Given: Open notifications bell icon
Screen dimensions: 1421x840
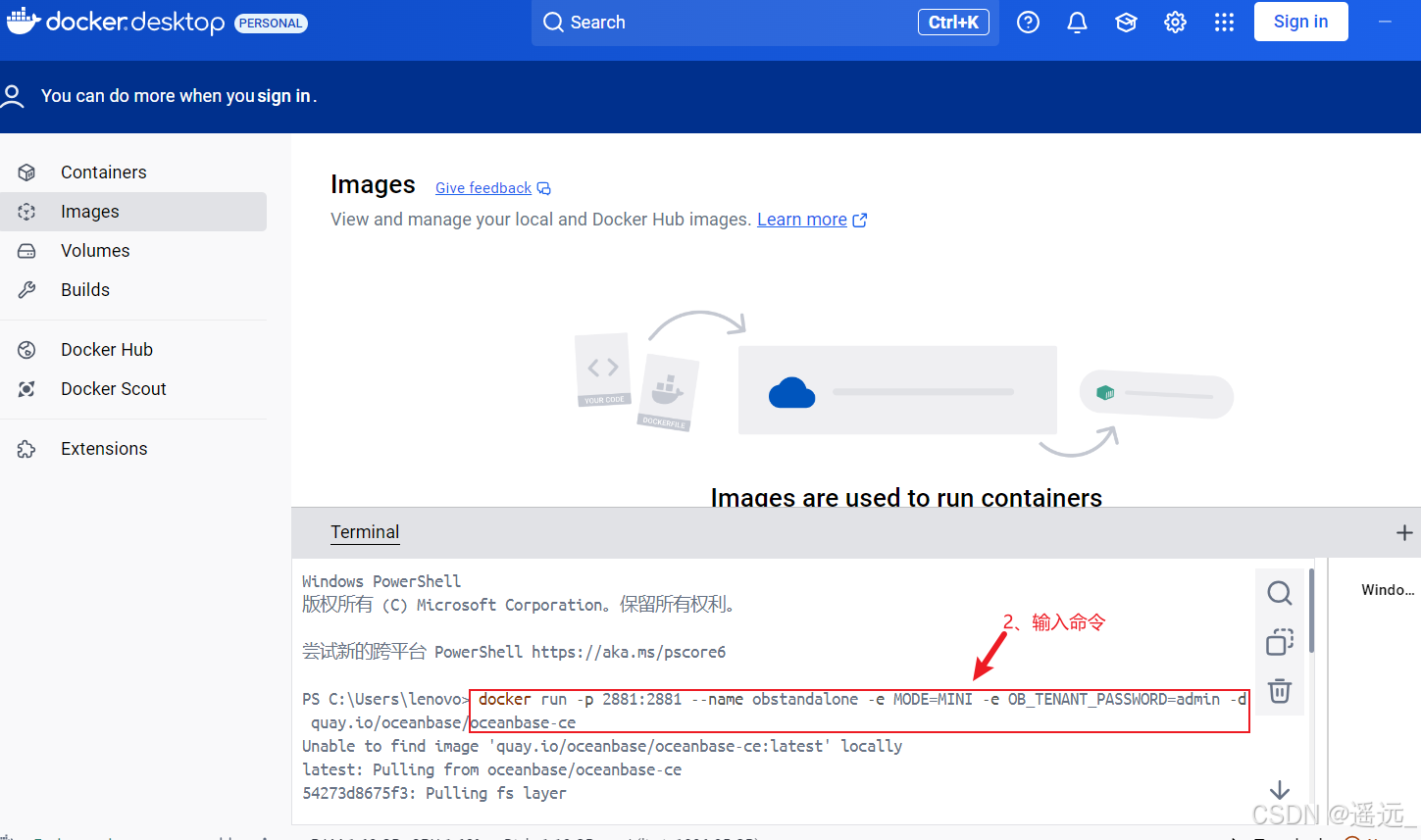Looking at the screenshot, I should [1077, 23].
